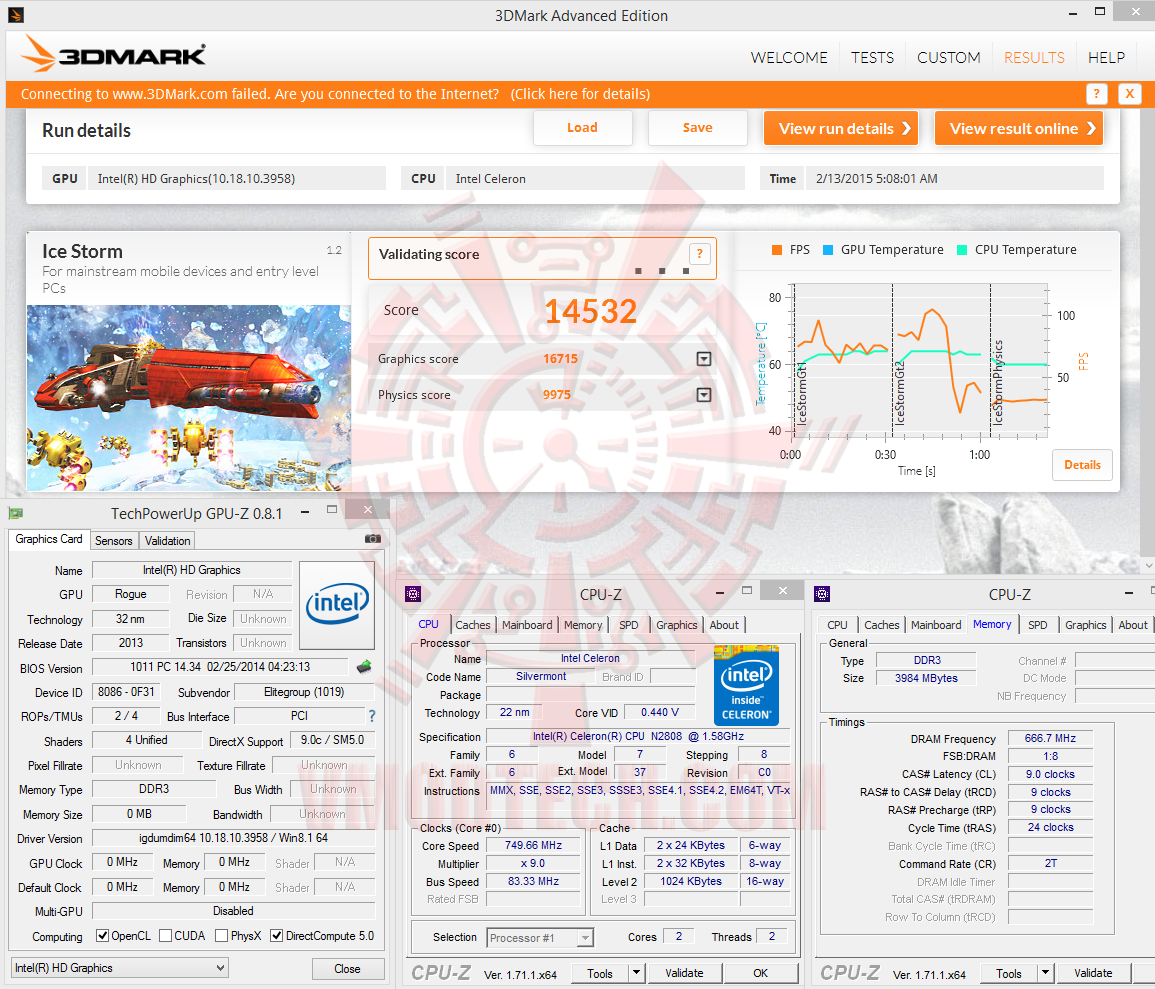Open Mainboard tab in first CPU-Z window
Image resolution: width=1155 pixels, height=989 pixels.
point(527,624)
